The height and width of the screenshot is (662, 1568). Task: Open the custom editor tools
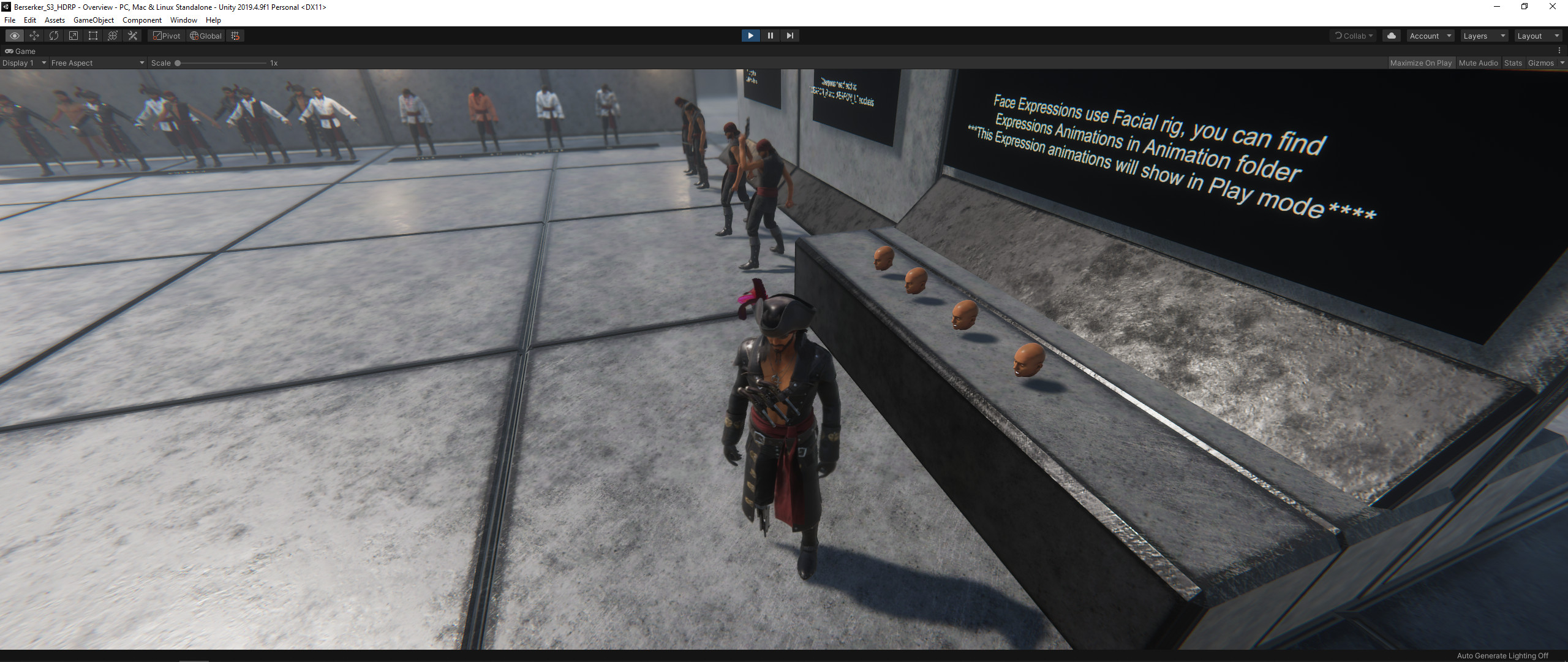point(132,36)
